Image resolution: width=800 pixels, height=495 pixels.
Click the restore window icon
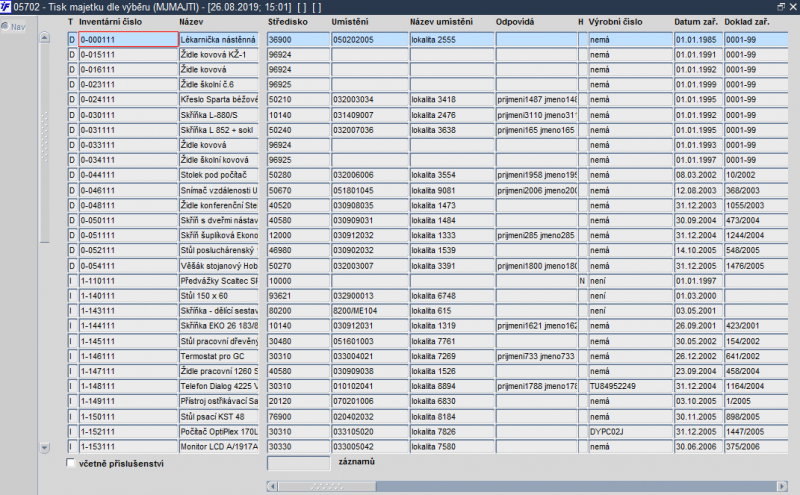tap(781, 7)
